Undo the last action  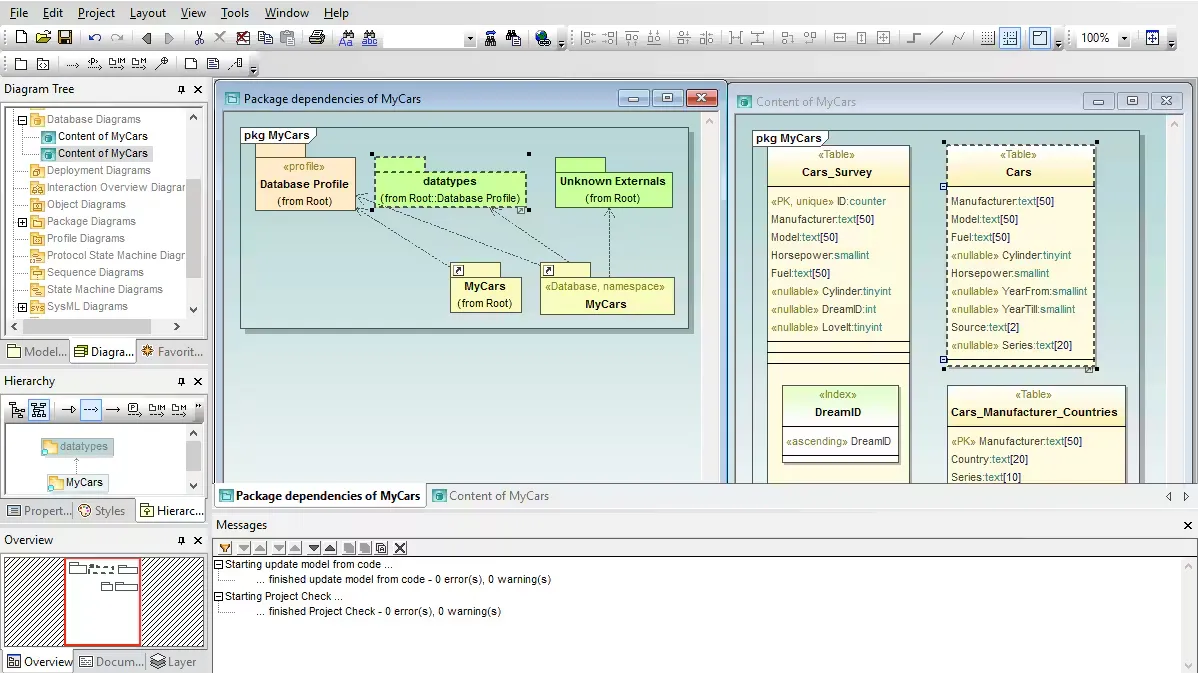coord(95,37)
